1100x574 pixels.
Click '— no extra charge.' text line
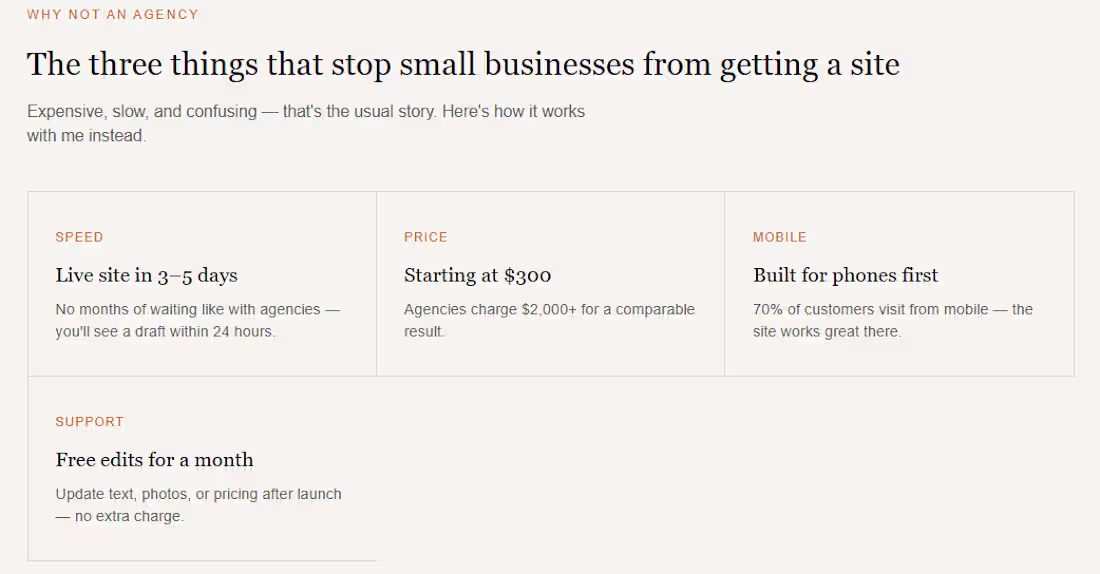click(120, 516)
